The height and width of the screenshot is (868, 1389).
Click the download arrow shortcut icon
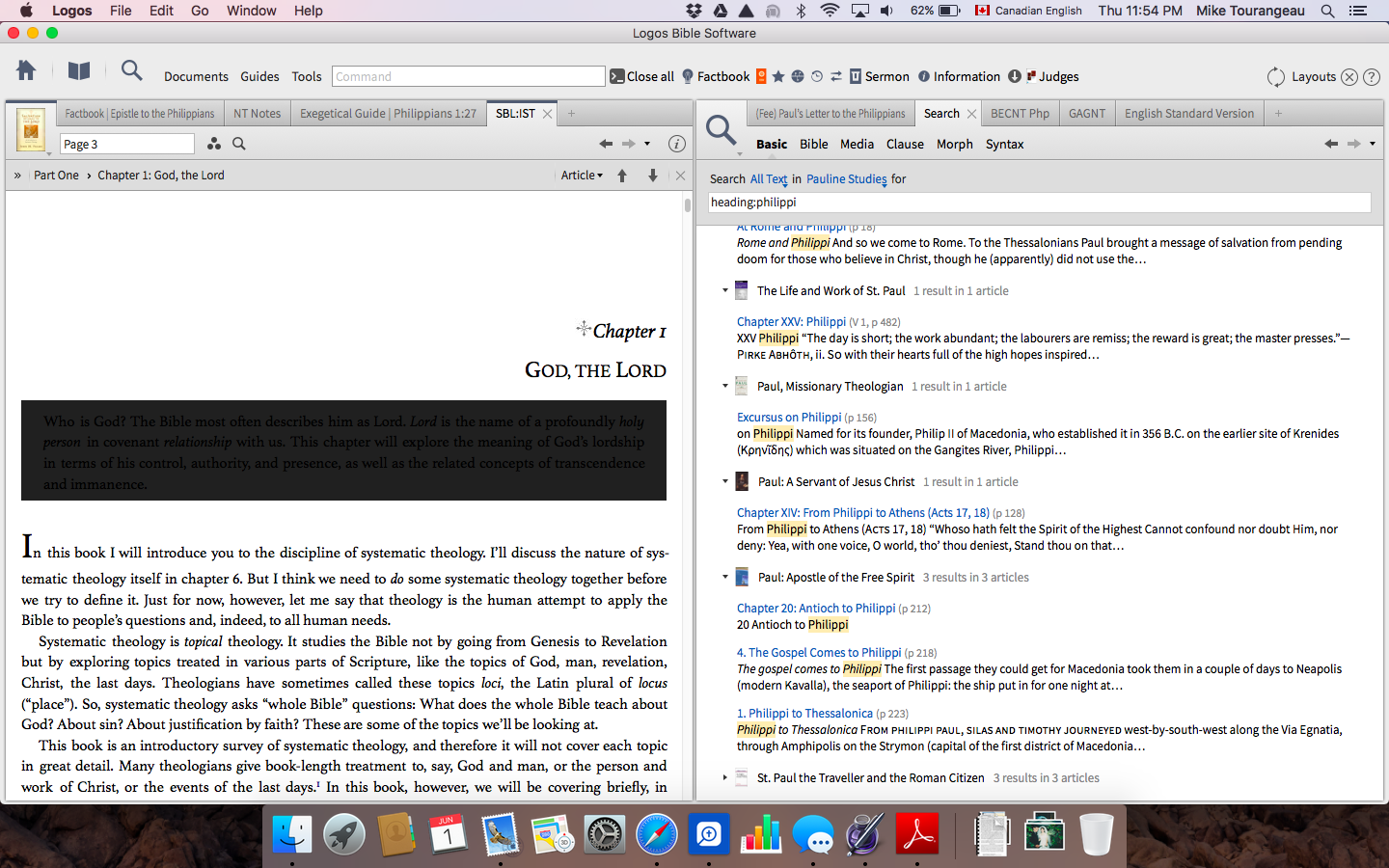pyautogui.click(x=1015, y=76)
